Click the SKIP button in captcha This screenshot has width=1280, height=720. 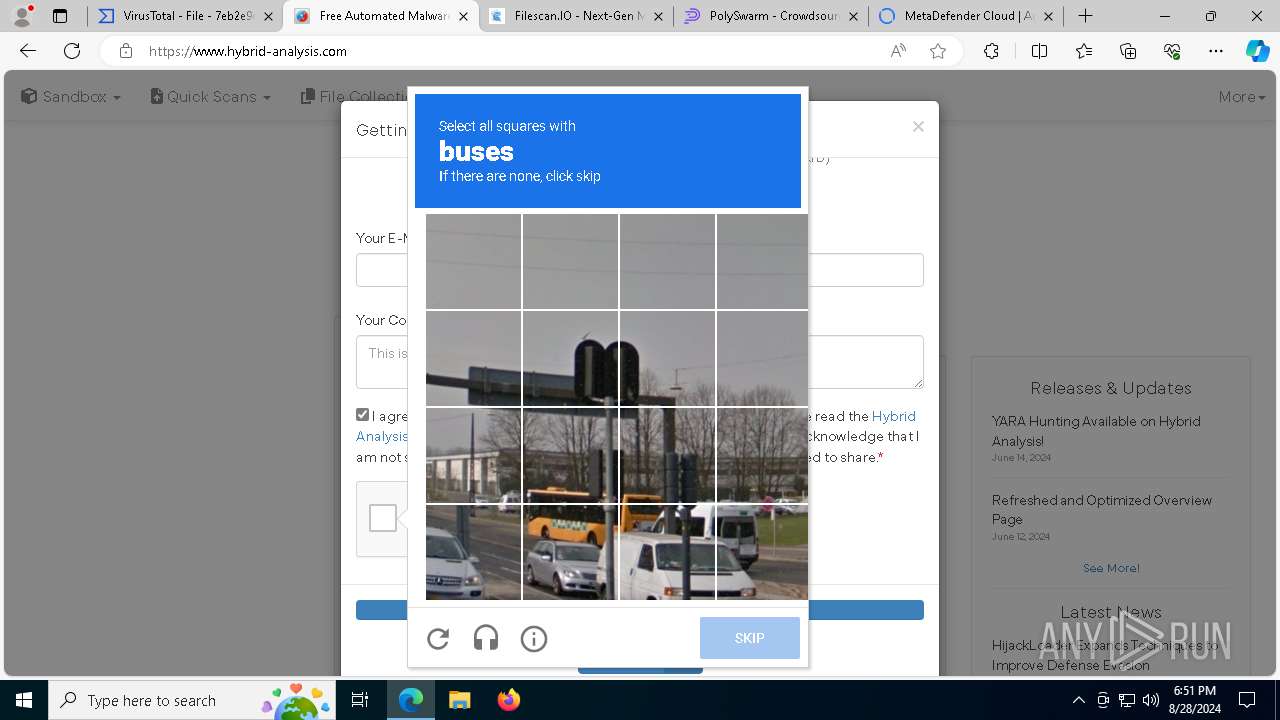click(750, 638)
